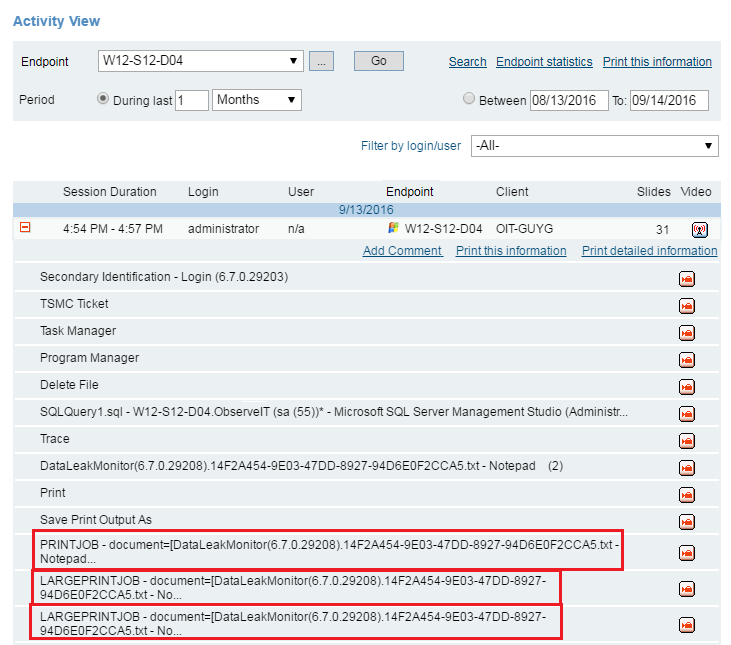Screen dimensions: 731x645
Task: Collapse the 4:54 PM session row
Action: click(x=25, y=228)
